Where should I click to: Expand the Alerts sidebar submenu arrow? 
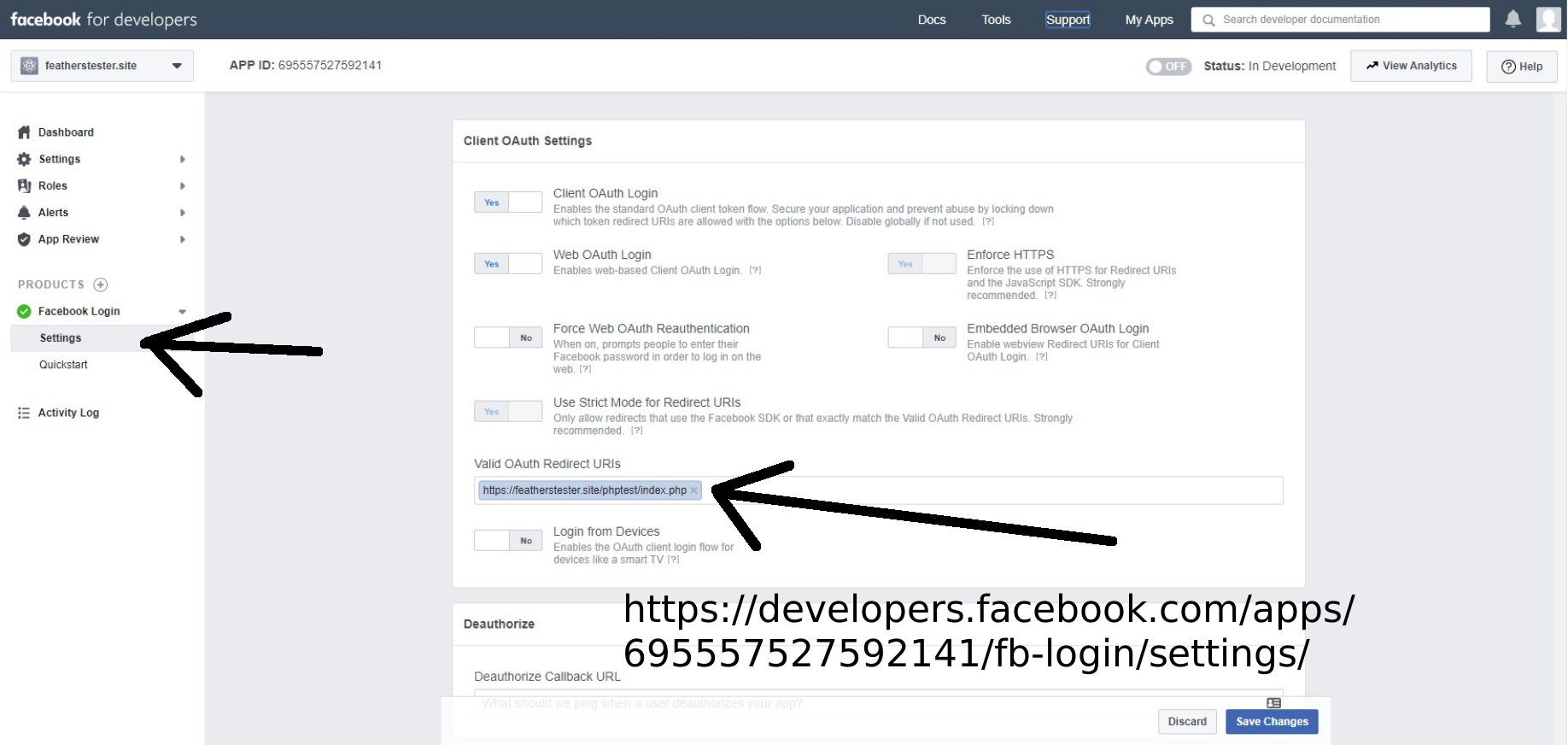[182, 212]
